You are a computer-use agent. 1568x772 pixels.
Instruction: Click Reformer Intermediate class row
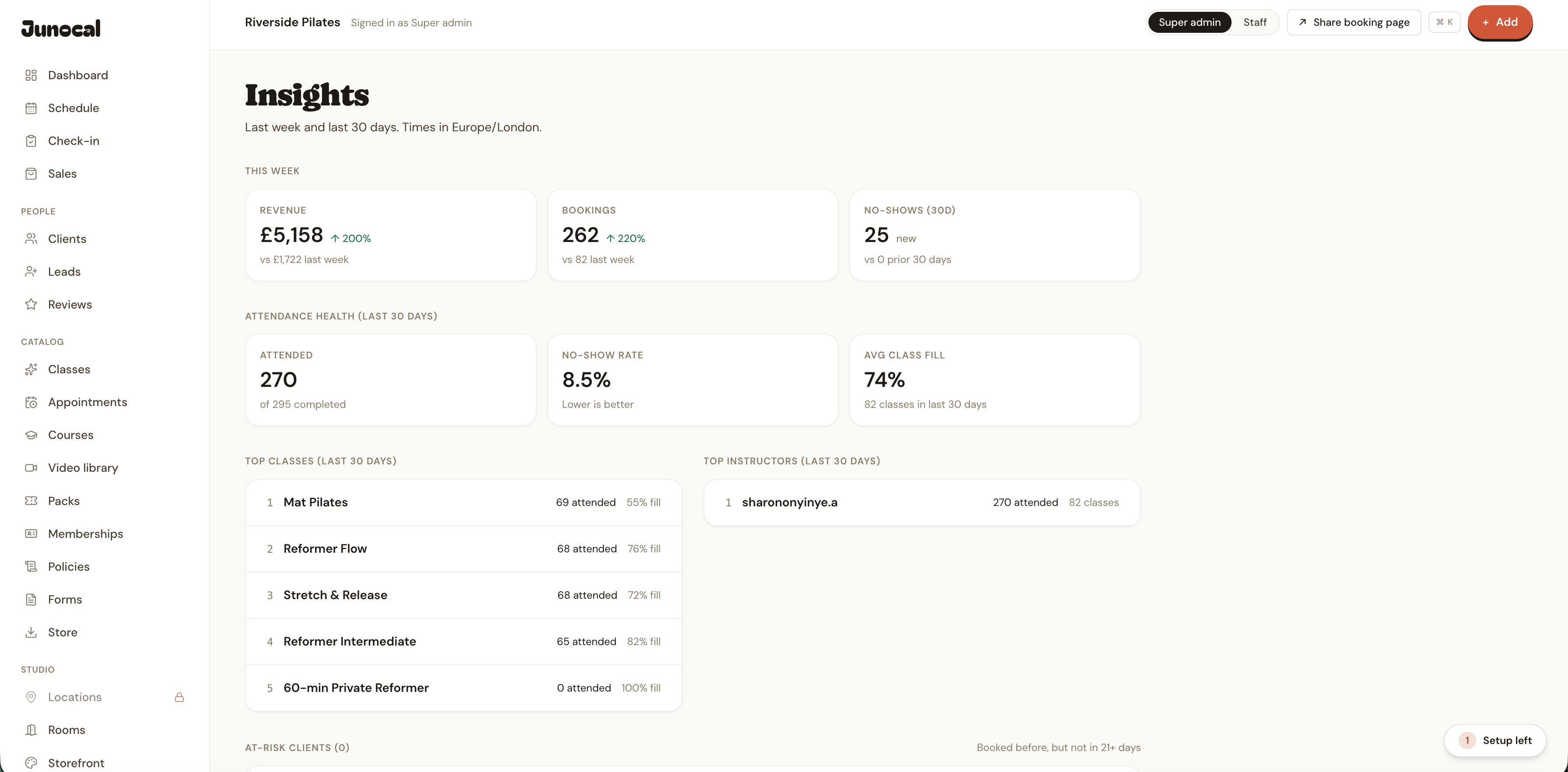(x=463, y=641)
